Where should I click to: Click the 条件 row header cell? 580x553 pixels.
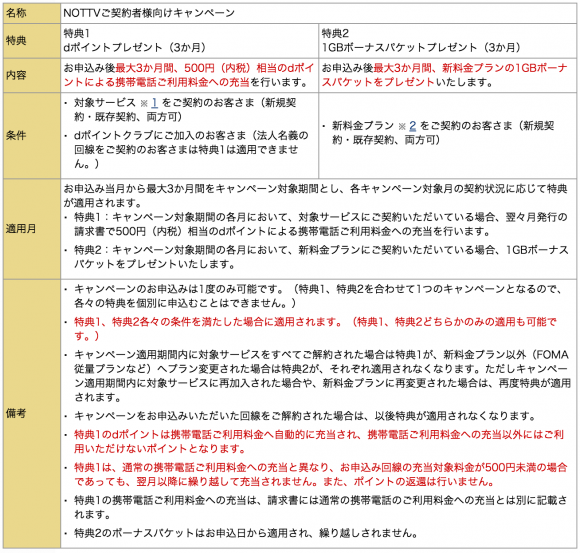[32, 135]
